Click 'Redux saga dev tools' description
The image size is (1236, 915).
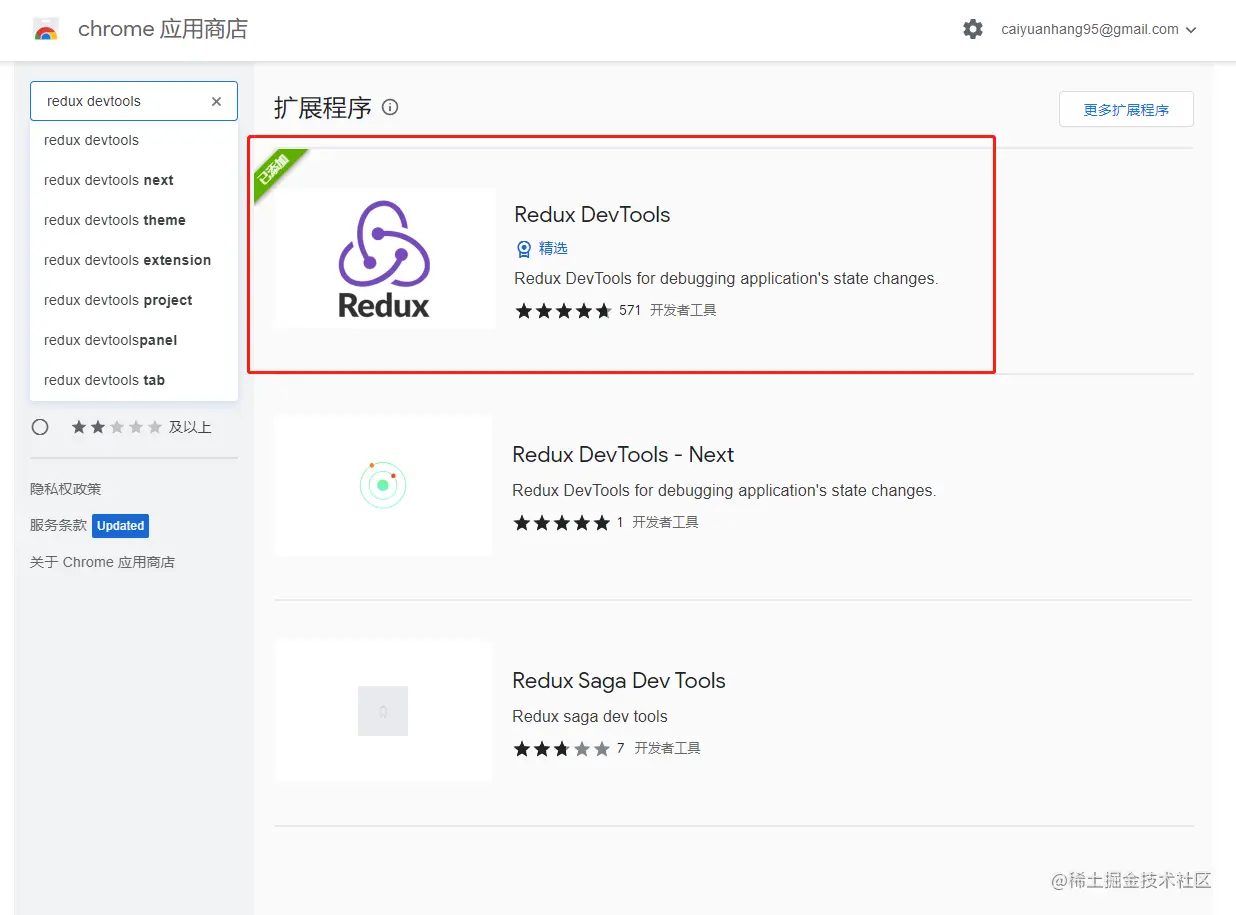coord(590,716)
